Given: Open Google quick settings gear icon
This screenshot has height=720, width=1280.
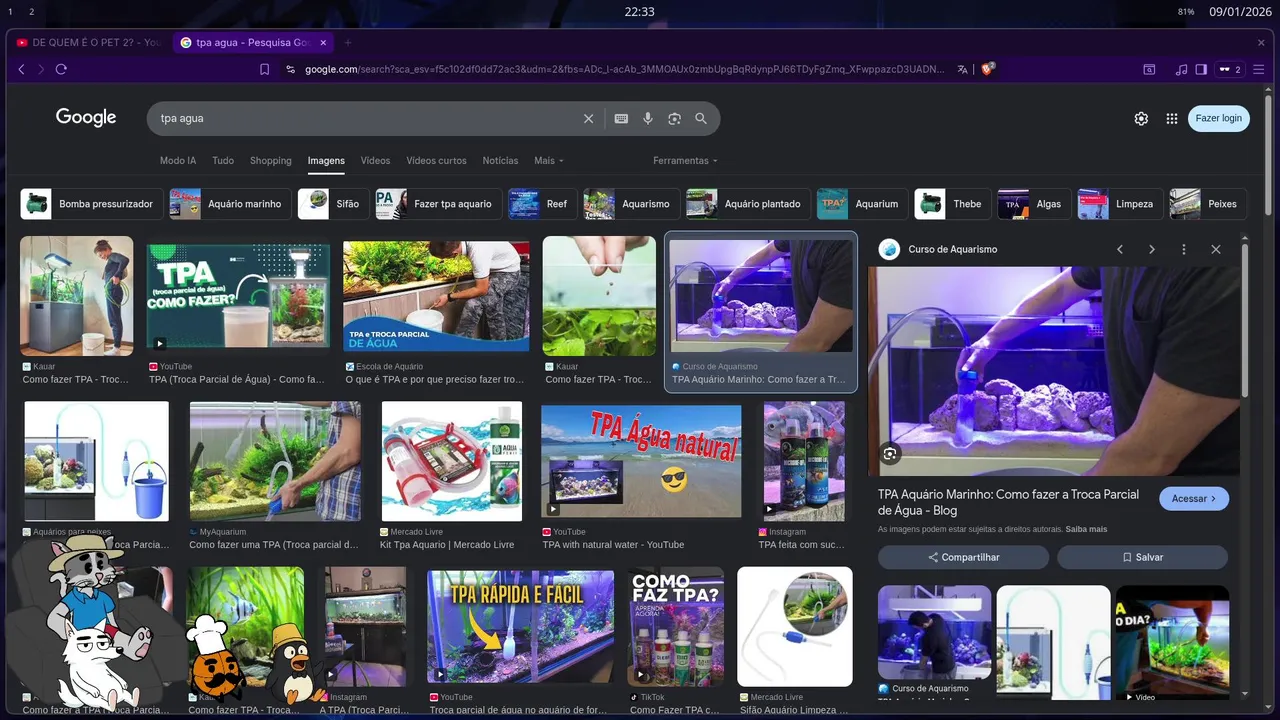Looking at the screenshot, I should click(x=1141, y=118).
